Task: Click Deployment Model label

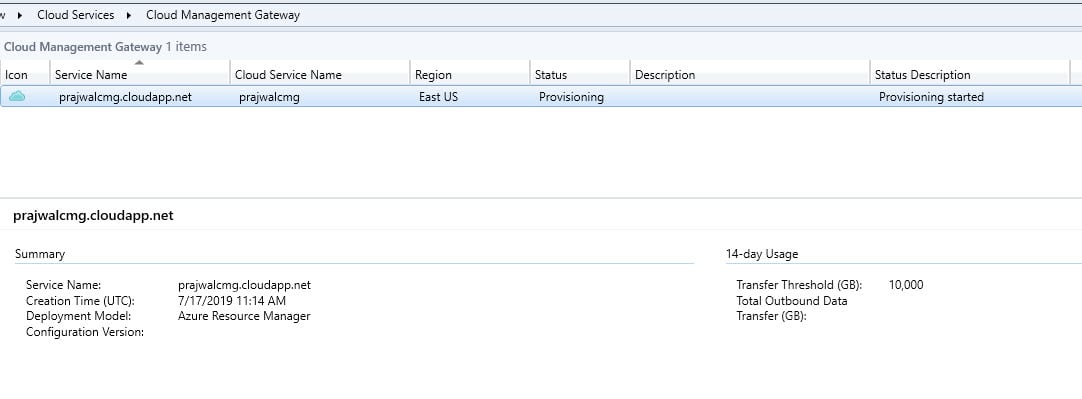Action: pos(79,316)
